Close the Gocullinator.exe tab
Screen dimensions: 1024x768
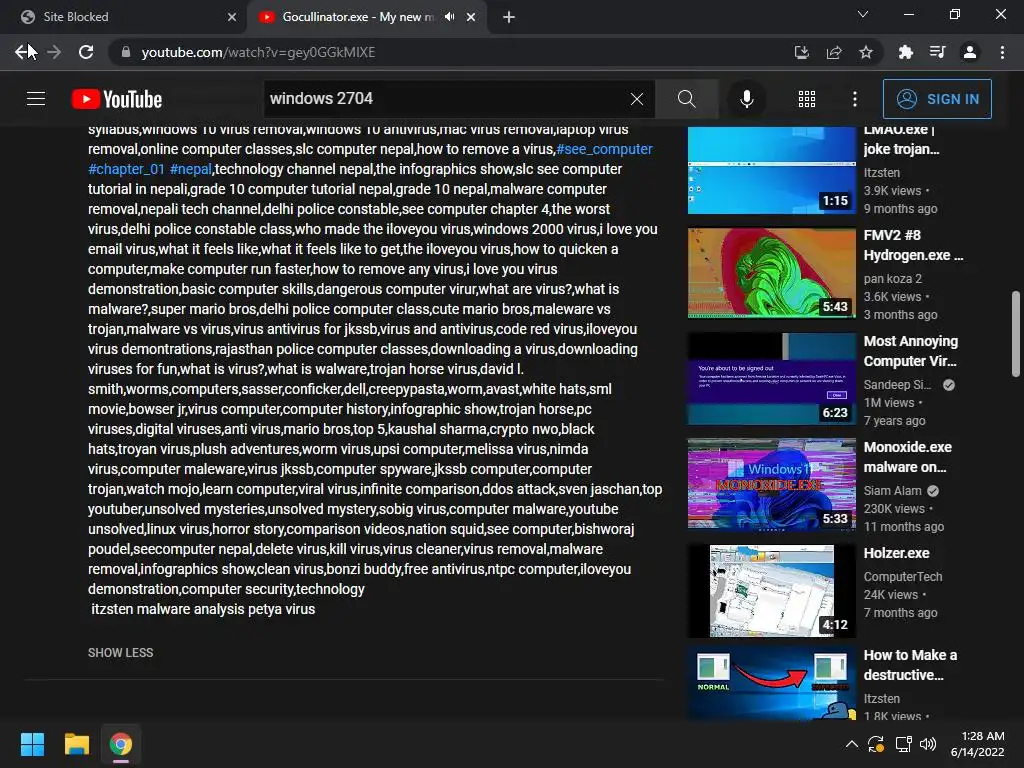[471, 17]
